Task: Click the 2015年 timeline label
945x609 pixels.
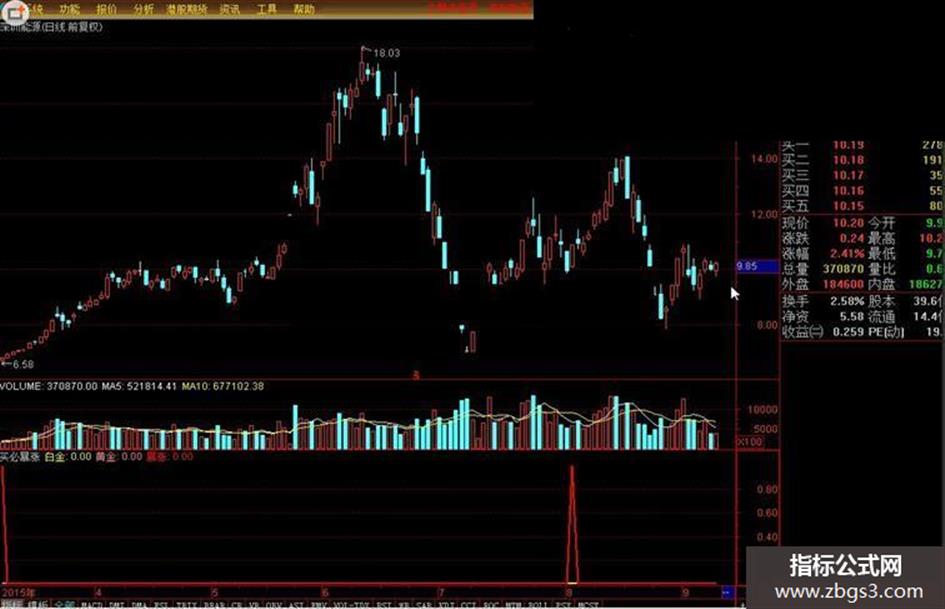Action: (x=18, y=593)
